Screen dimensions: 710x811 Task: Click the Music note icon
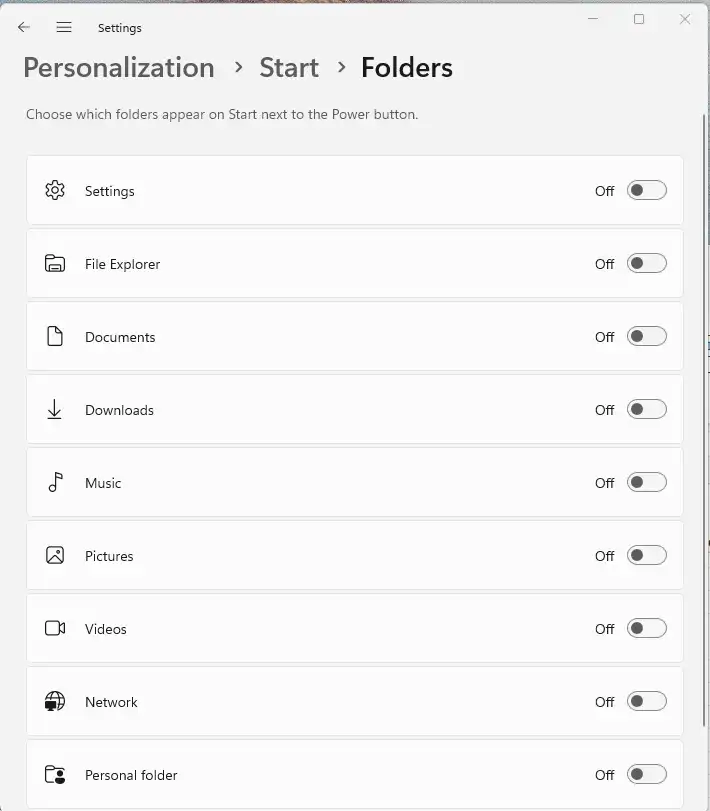pos(55,483)
